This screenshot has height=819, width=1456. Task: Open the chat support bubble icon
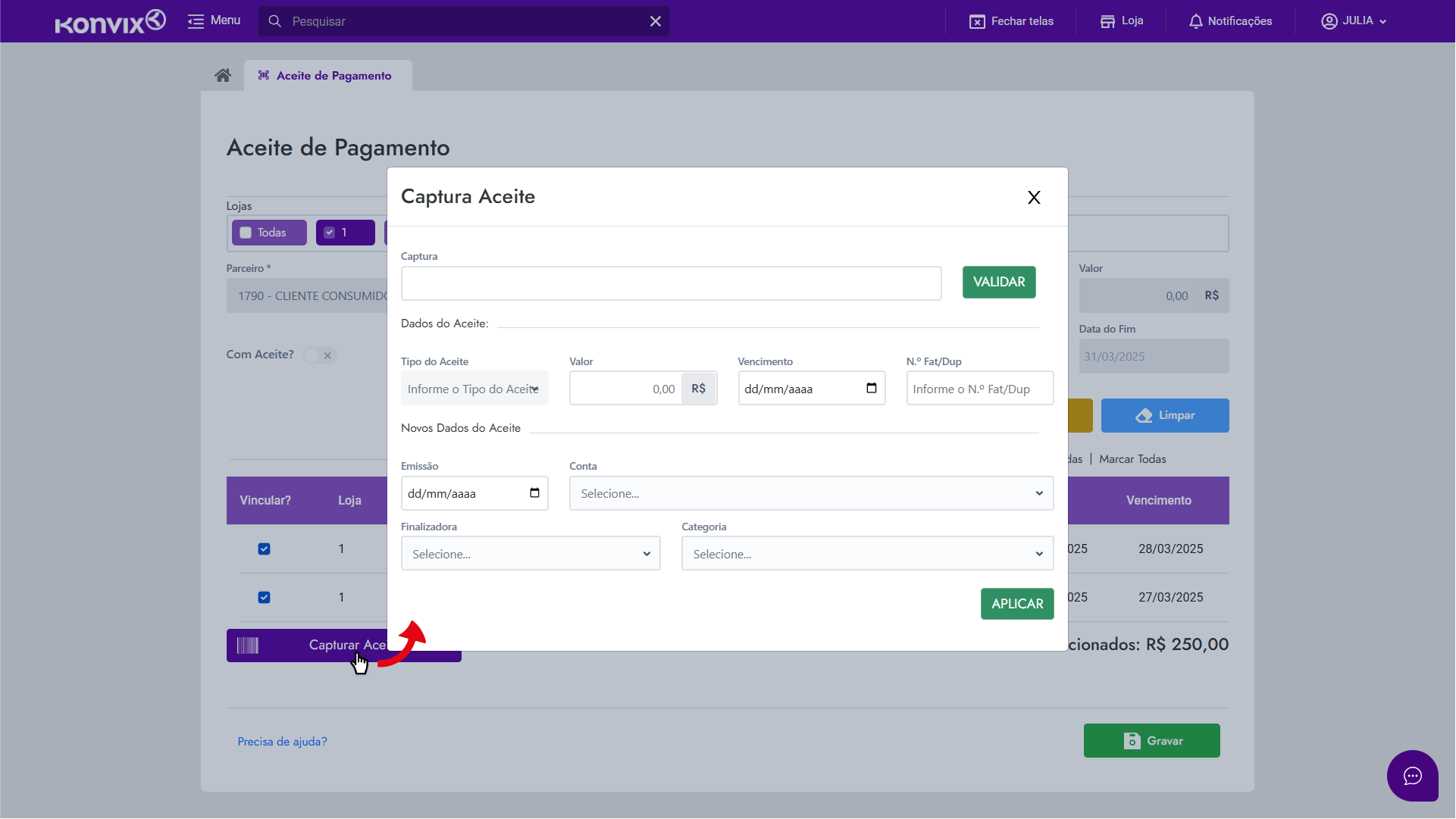pyautogui.click(x=1412, y=776)
